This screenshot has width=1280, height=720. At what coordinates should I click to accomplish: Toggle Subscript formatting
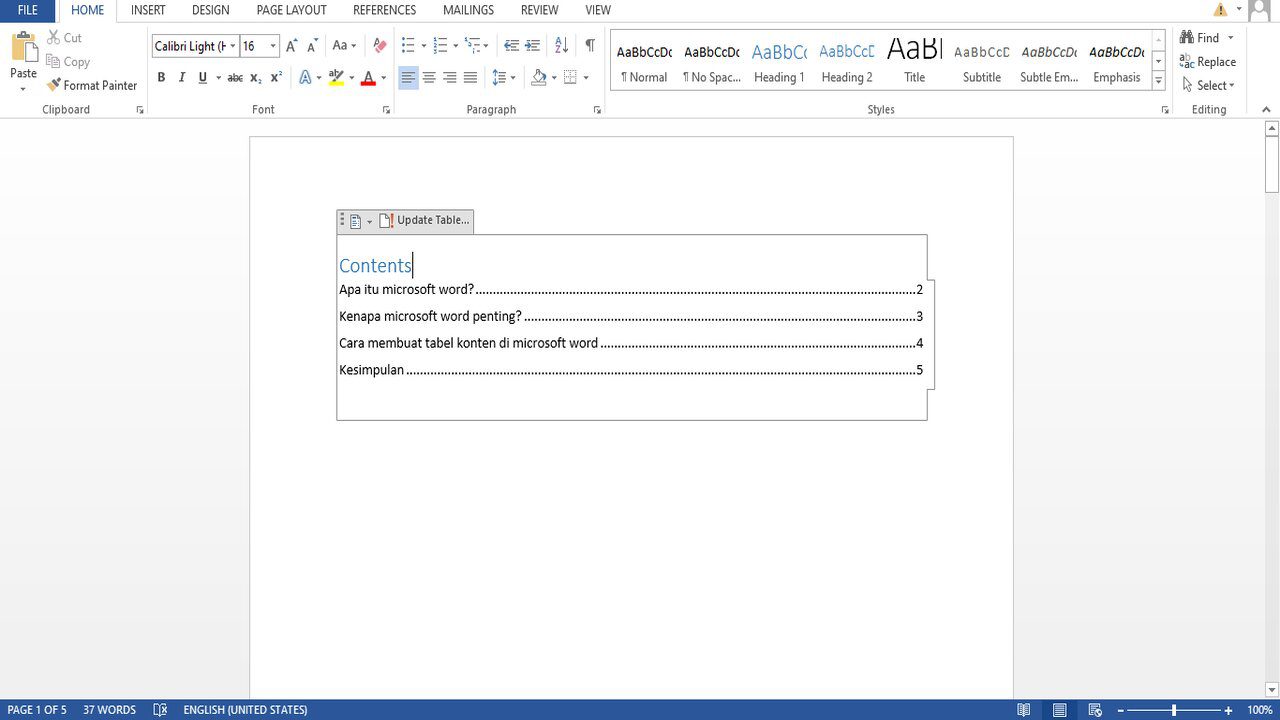coord(256,78)
